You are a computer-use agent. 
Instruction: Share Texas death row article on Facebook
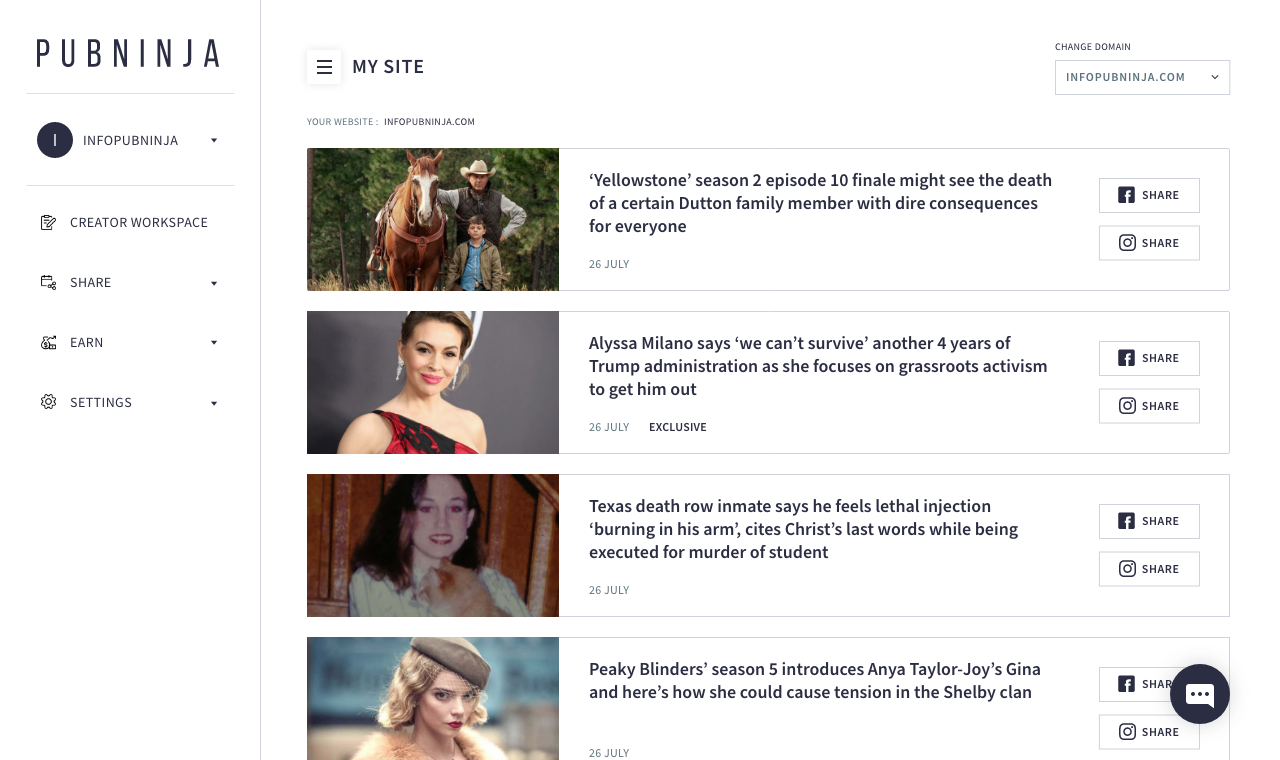click(1149, 521)
